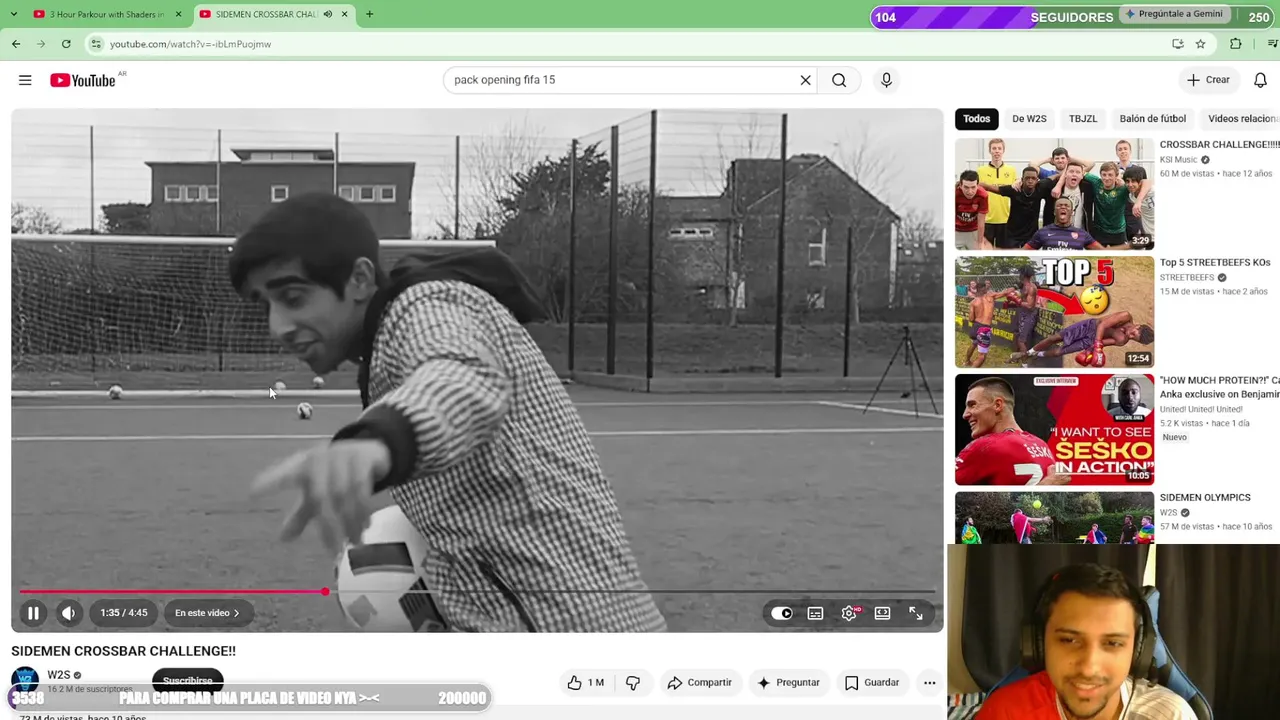The width and height of the screenshot is (1280, 720).
Task: Click the video title 'SIDEMEN CROSSBAR CHALLENGE!!'
Action: coord(124,651)
